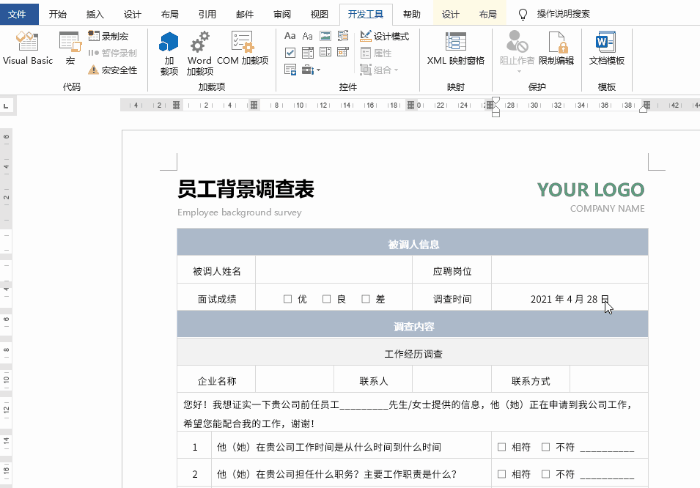700x488 pixels.
Task: Tick the 优 checkbox in 面试成绩
Action: pyautogui.click(x=288, y=299)
